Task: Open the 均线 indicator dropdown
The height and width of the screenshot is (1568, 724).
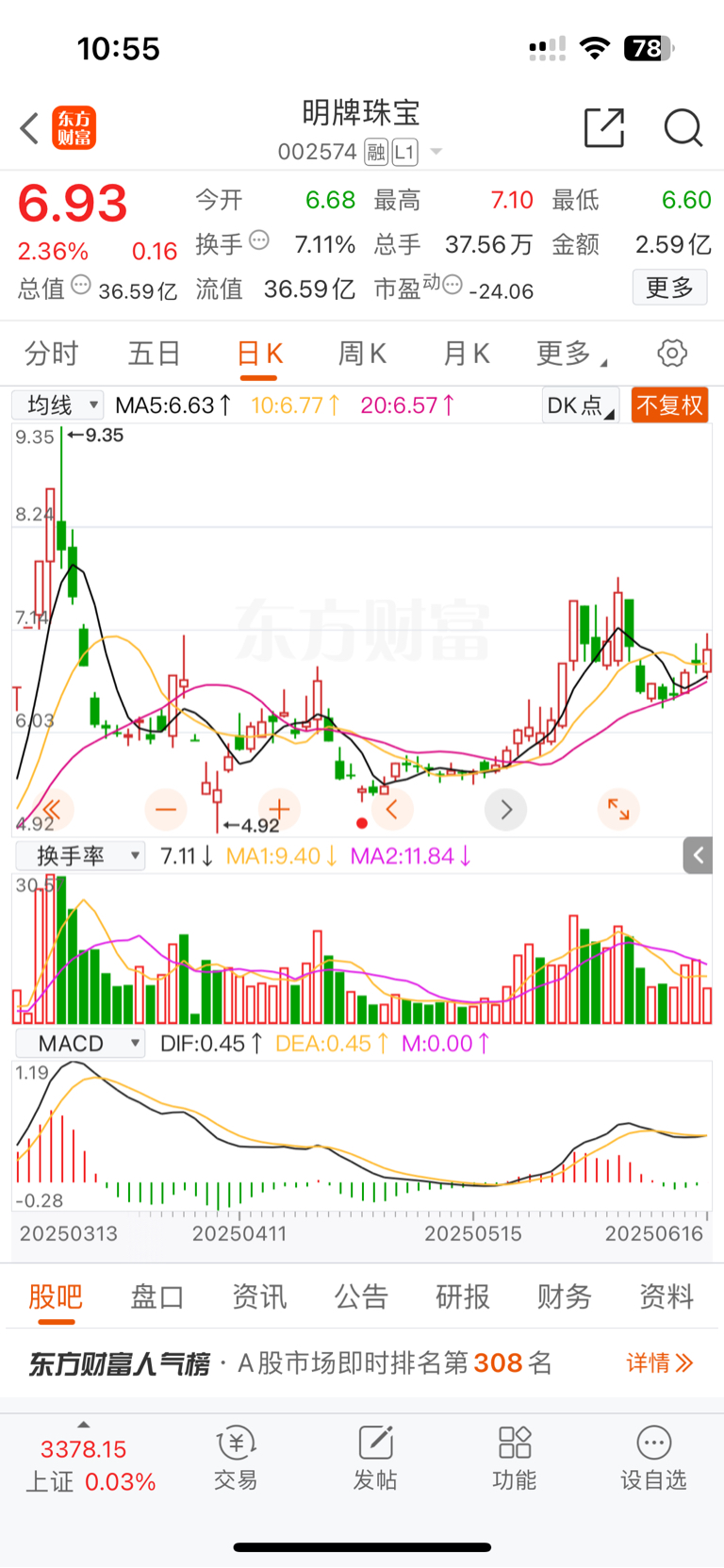Action: tap(58, 405)
